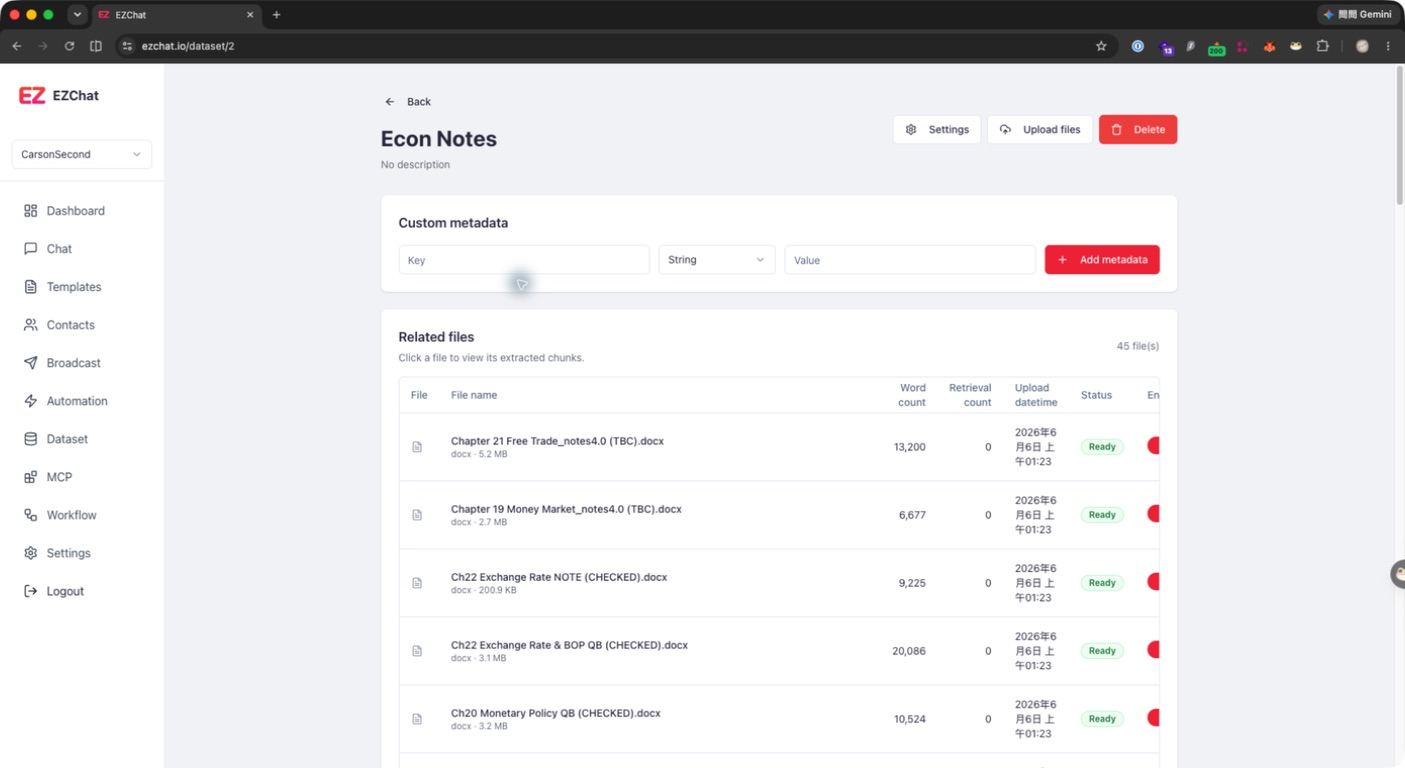Focus the Key input field
Image resolution: width=1405 pixels, height=768 pixels.
coord(524,260)
